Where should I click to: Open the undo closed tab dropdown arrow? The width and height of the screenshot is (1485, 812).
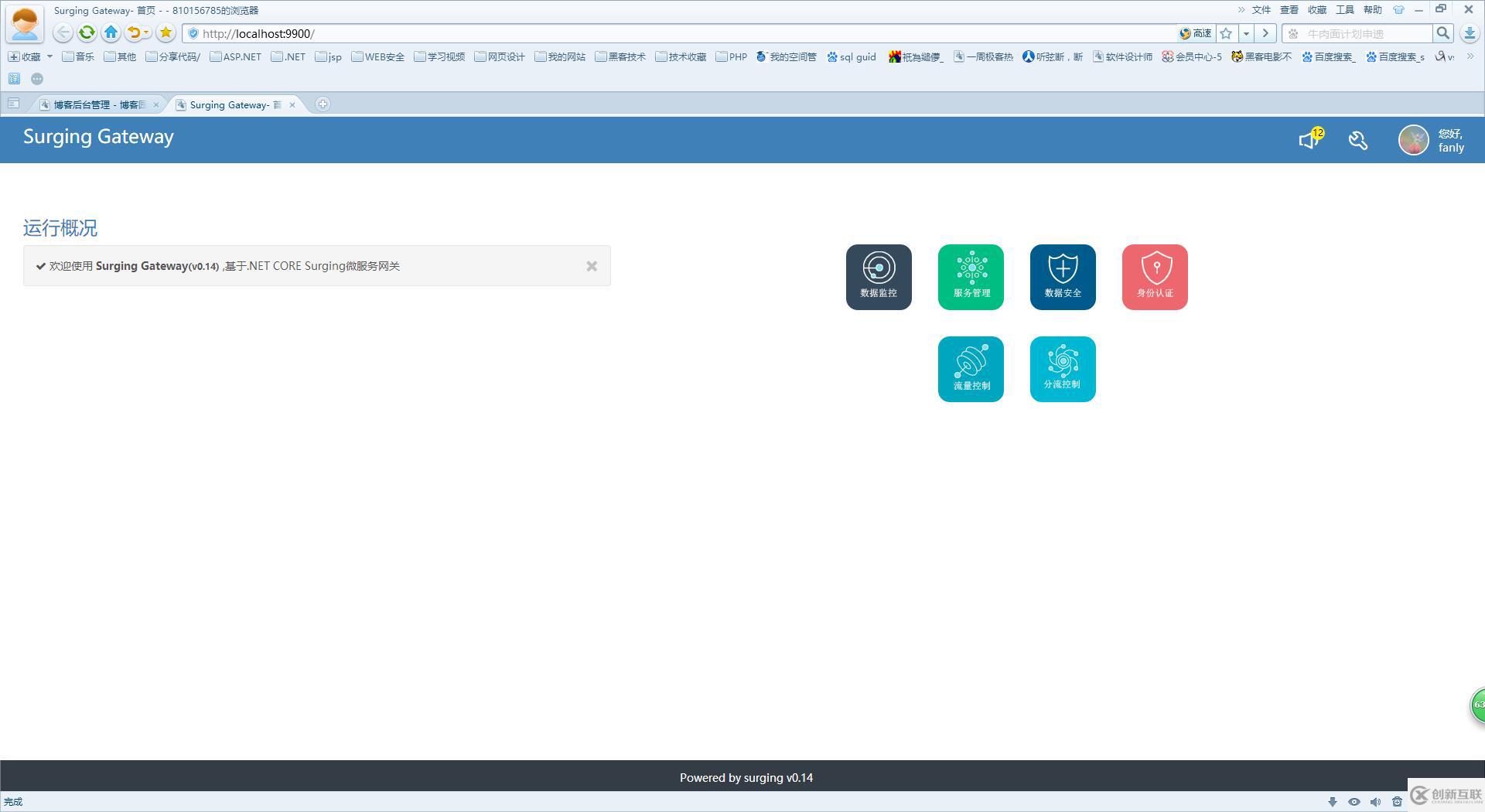click(146, 32)
